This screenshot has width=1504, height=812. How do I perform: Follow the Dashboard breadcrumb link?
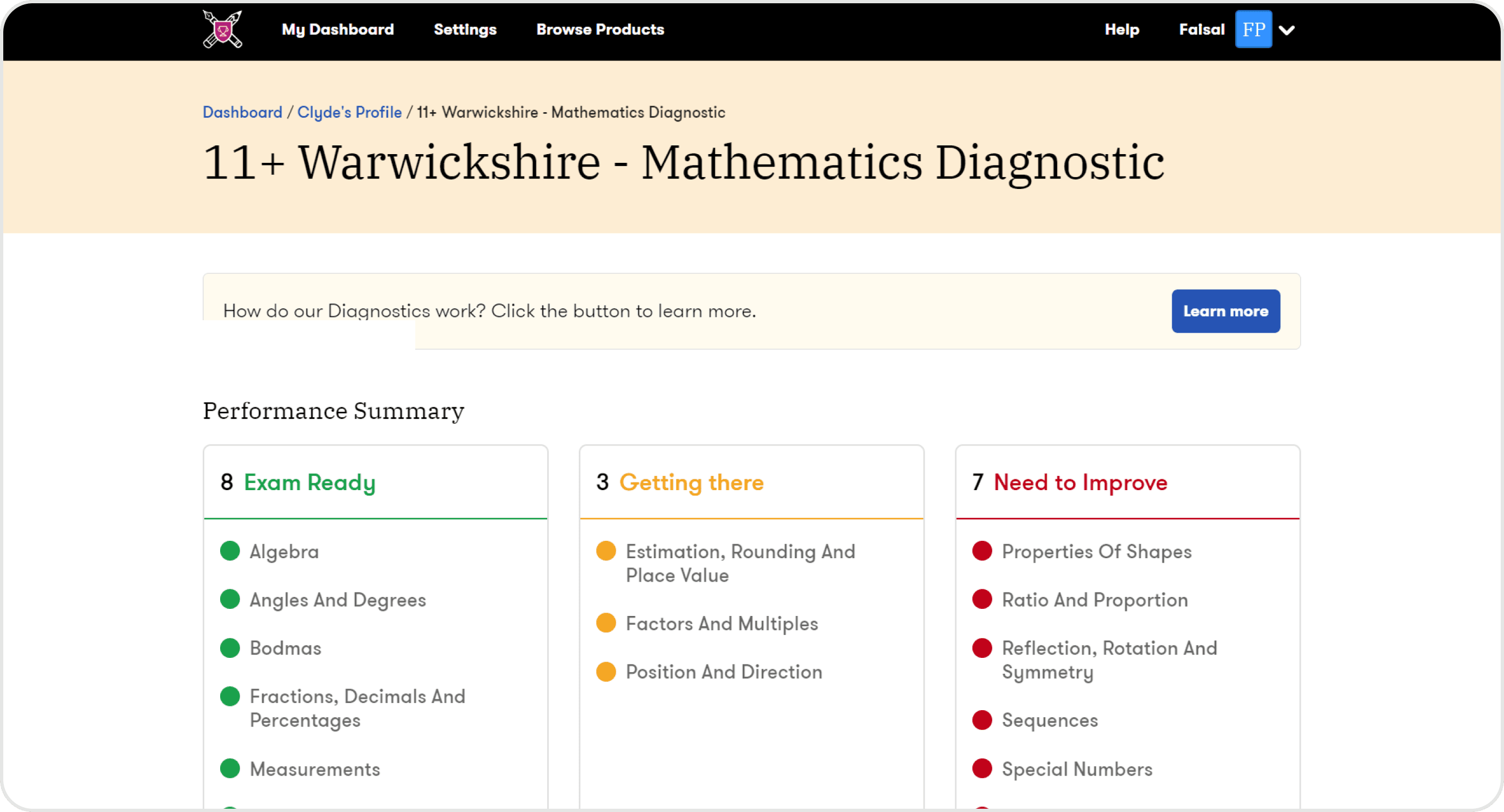242,112
